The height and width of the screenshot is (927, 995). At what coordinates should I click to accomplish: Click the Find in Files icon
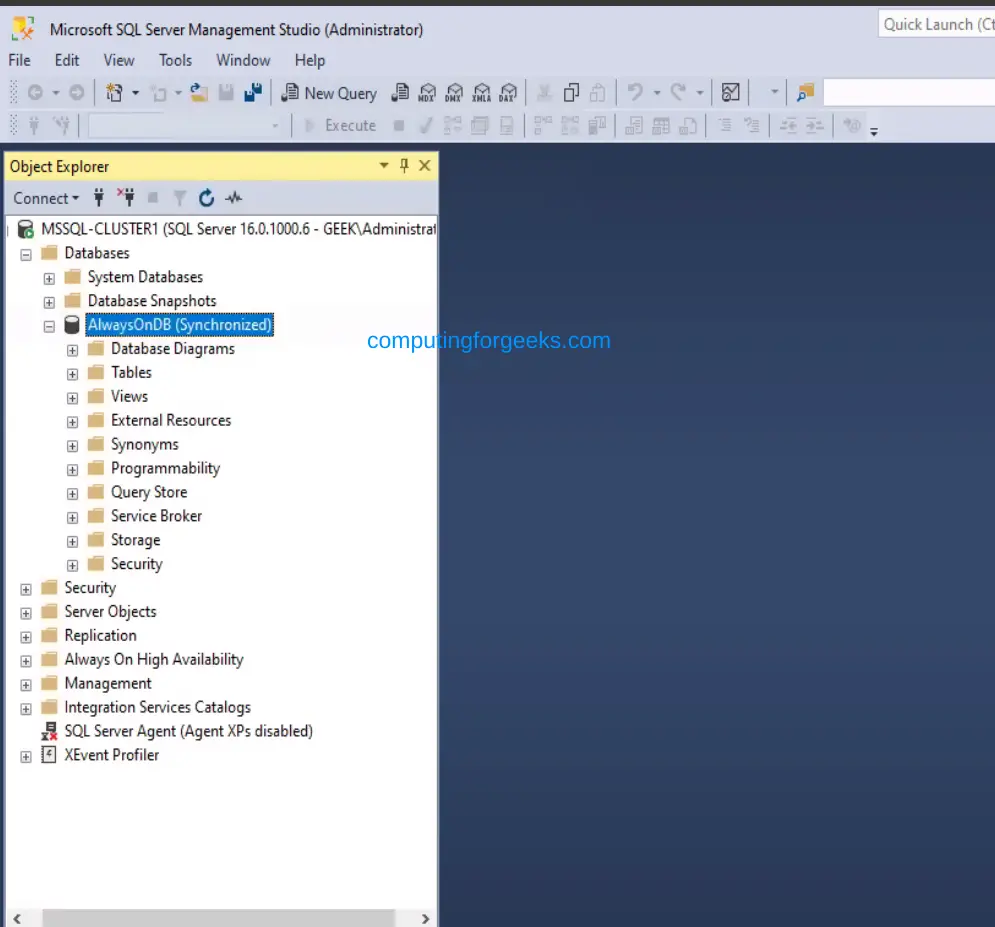tap(805, 93)
